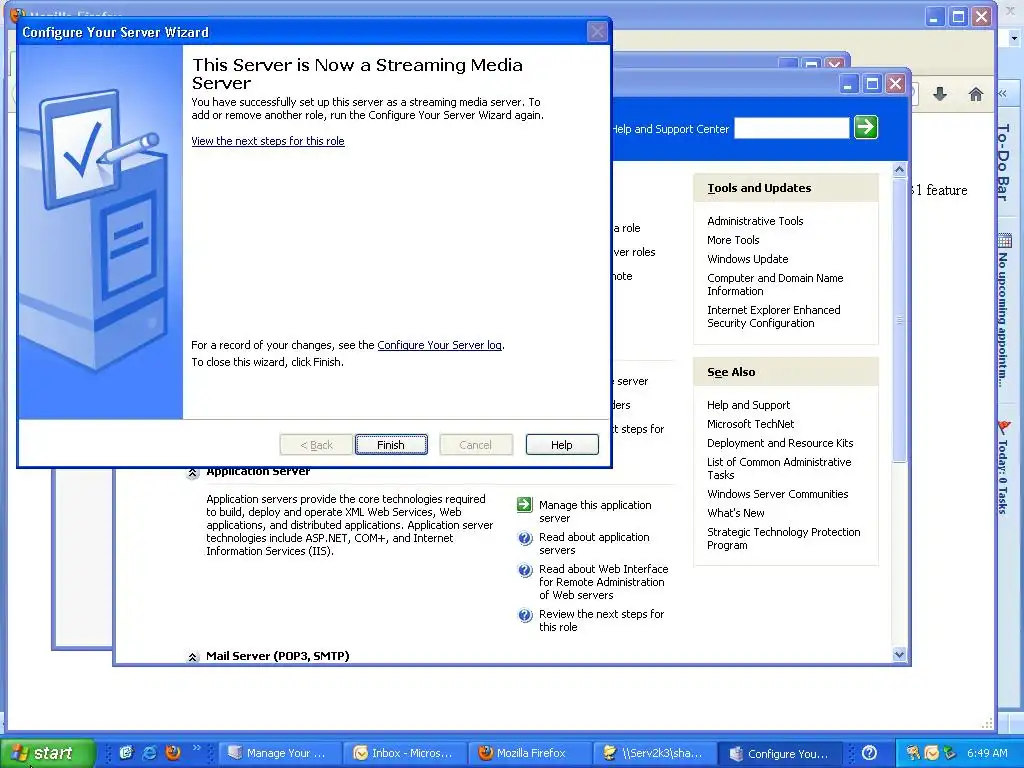1024x768 pixels.
Task: Switch to Manage Your Server taskbar button
Action: pyautogui.click(x=279, y=753)
